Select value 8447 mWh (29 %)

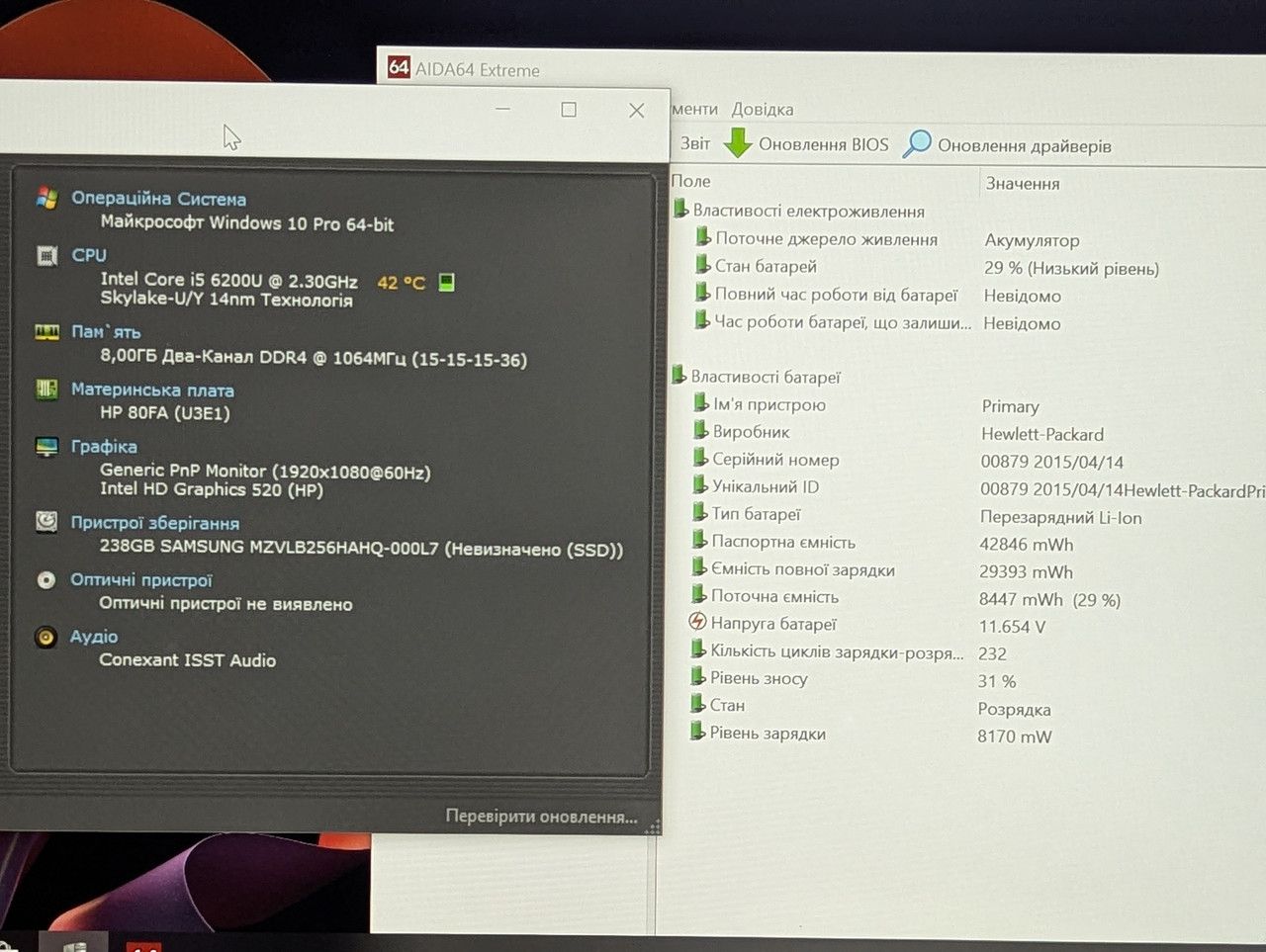click(x=1049, y=599)
